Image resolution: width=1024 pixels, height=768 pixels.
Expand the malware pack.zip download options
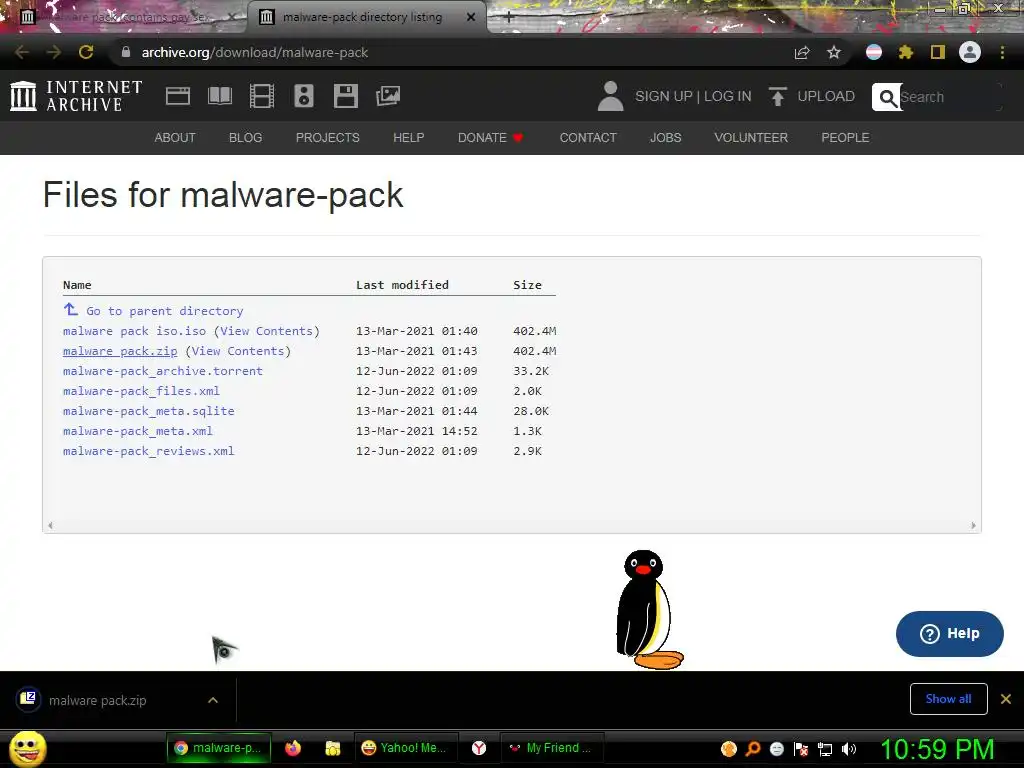click(213, 700)
